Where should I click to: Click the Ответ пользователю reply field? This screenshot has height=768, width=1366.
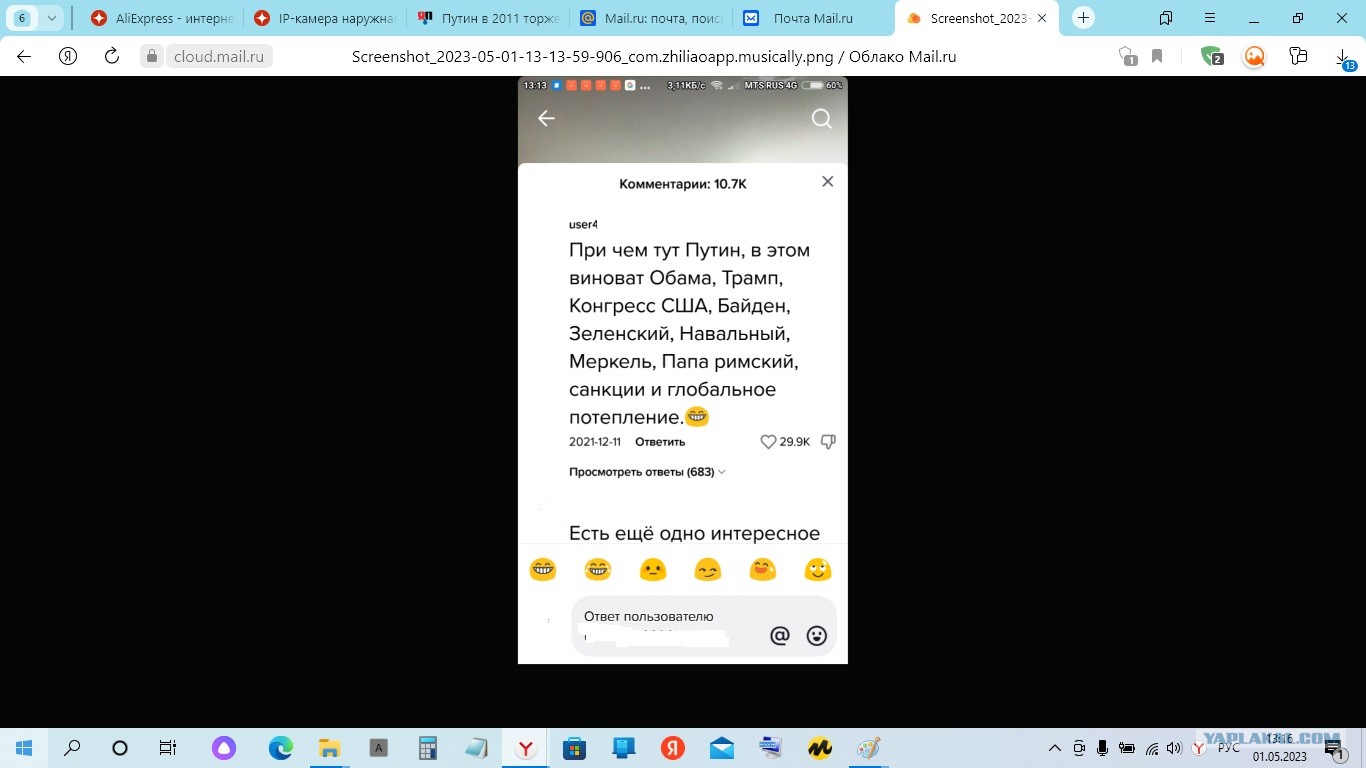(704, 626)
